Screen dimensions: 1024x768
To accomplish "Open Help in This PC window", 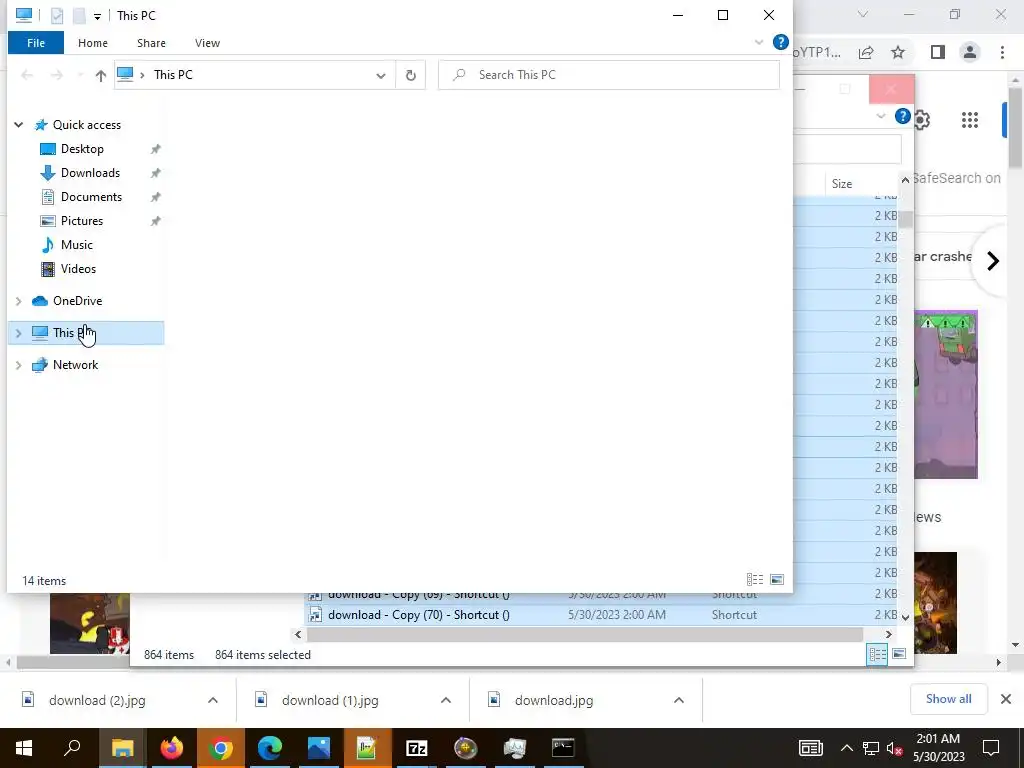I will pyautogui.click(x=780, y=42).
